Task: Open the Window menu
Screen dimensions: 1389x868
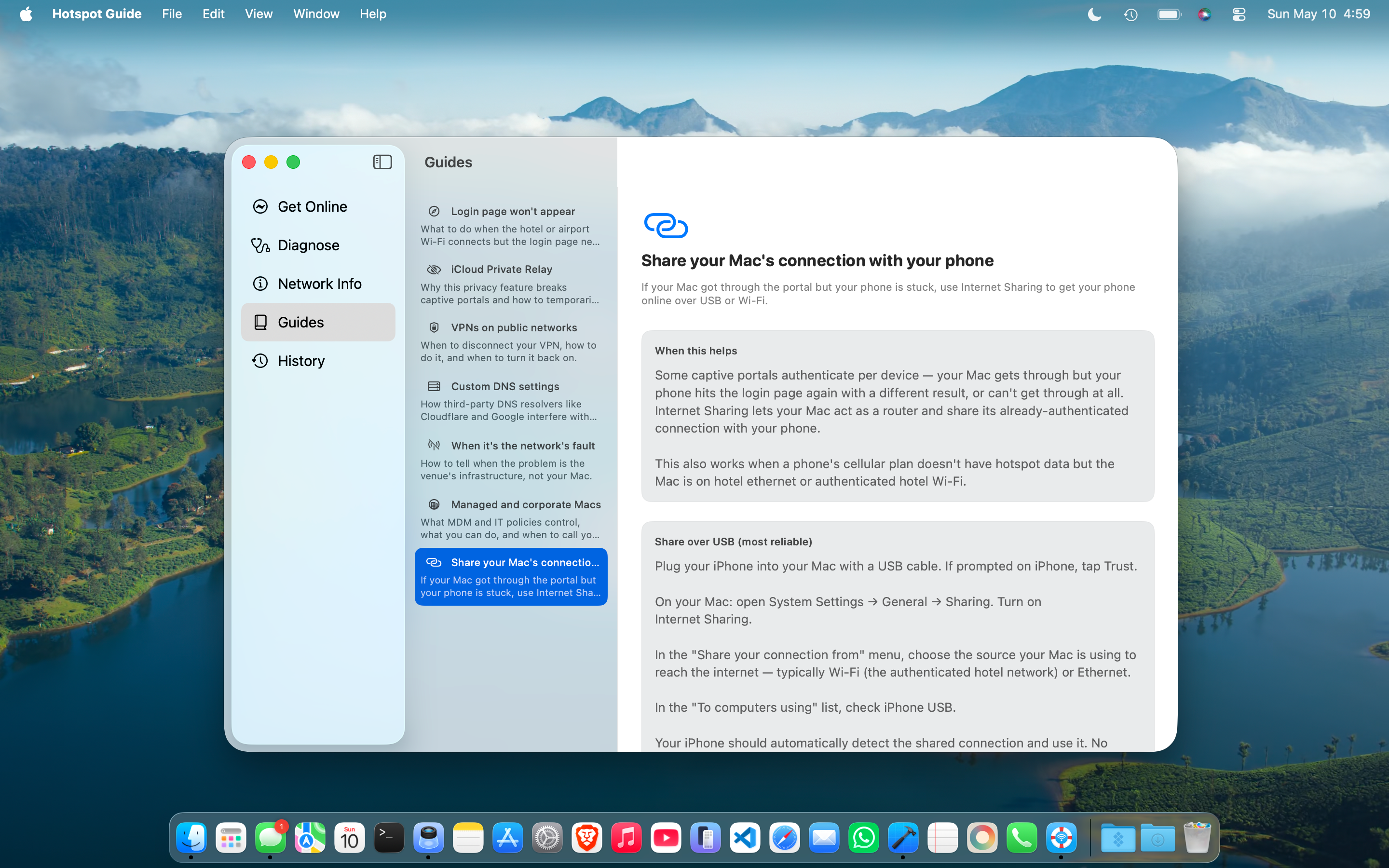Action: [x=316, y=14]
